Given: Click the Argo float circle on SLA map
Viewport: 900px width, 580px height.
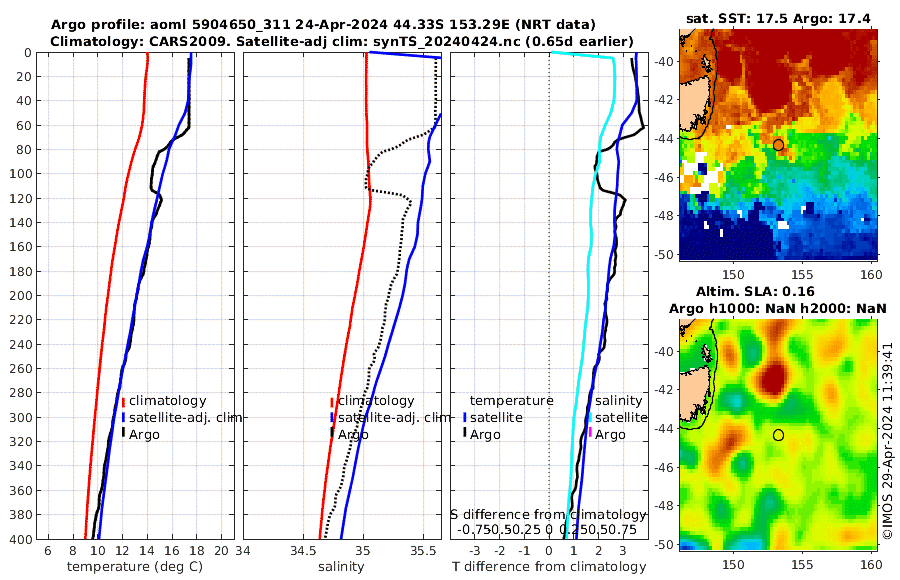Looking at the screenshot, I should click(x=778, y=435).
